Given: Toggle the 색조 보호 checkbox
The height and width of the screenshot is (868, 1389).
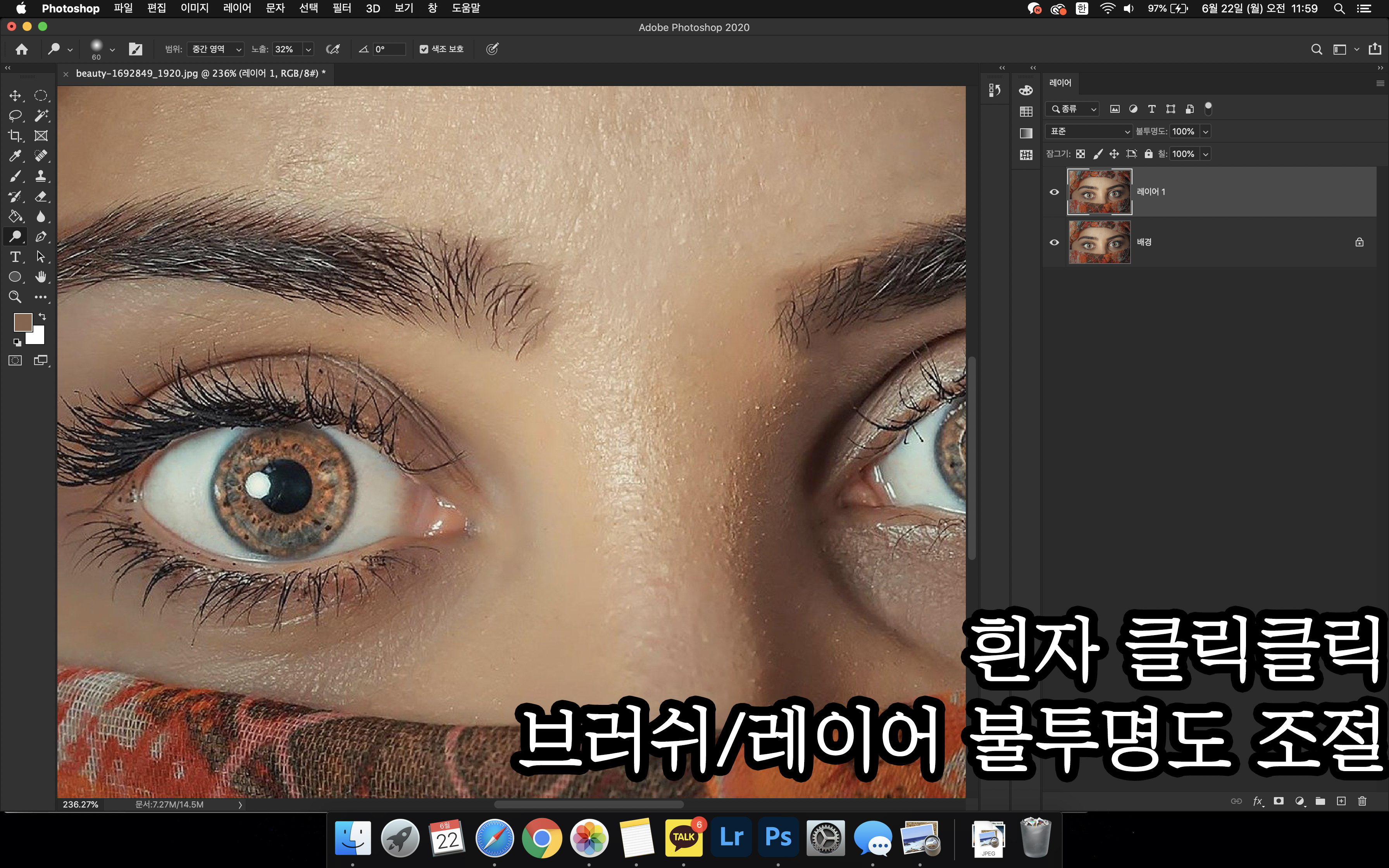Looking at the screenshot, I should pyautogui.click(x=424, y=49).
